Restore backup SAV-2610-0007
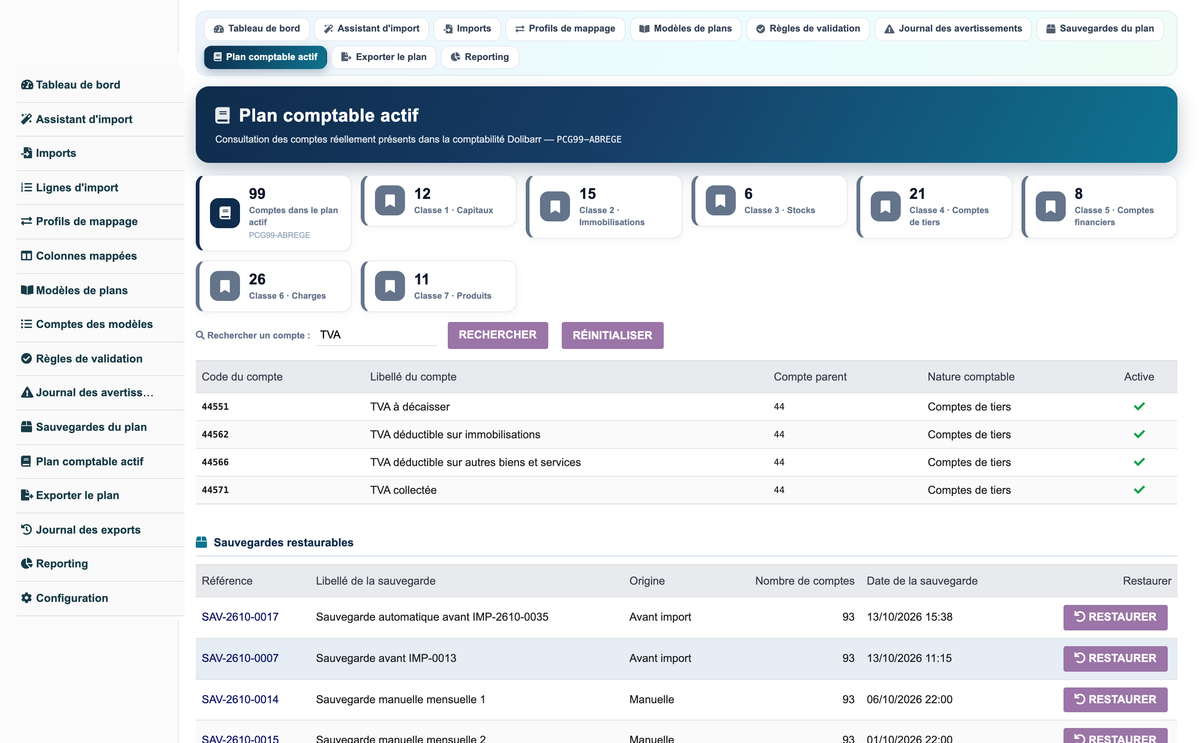 (x=1115, y=658)
